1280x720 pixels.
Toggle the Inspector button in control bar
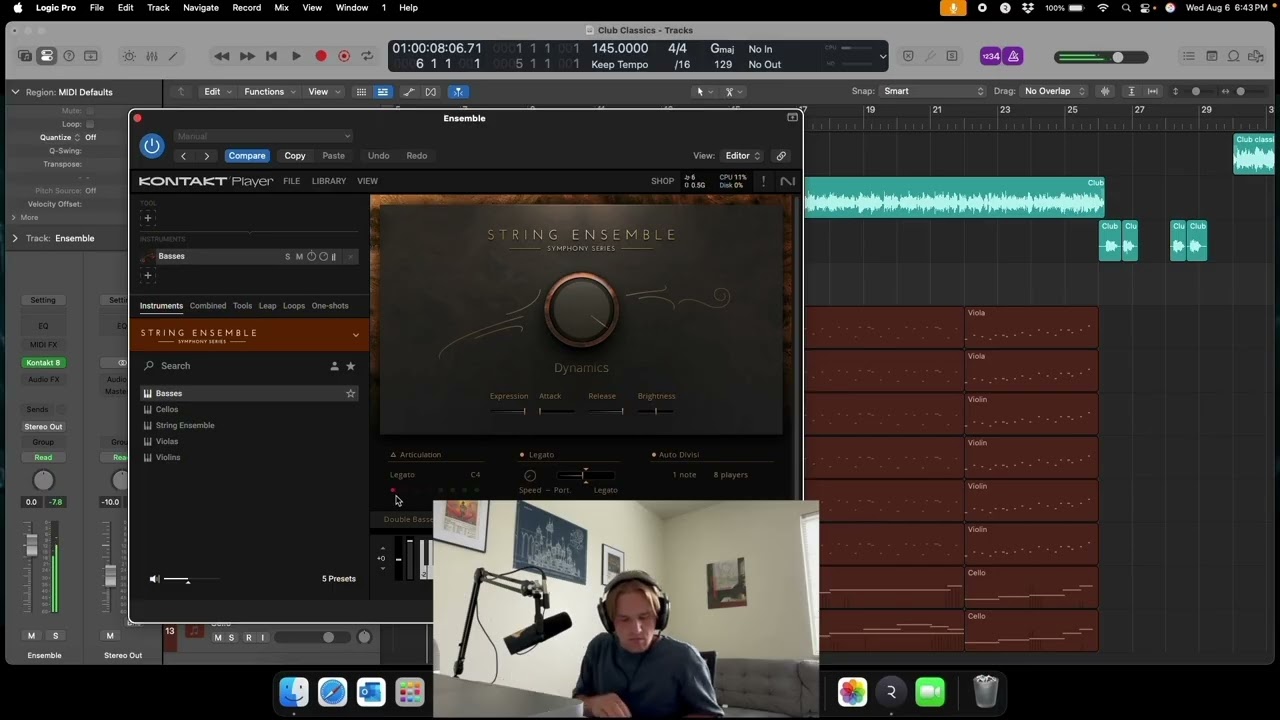pyautogui.click(x=47, y=56)
